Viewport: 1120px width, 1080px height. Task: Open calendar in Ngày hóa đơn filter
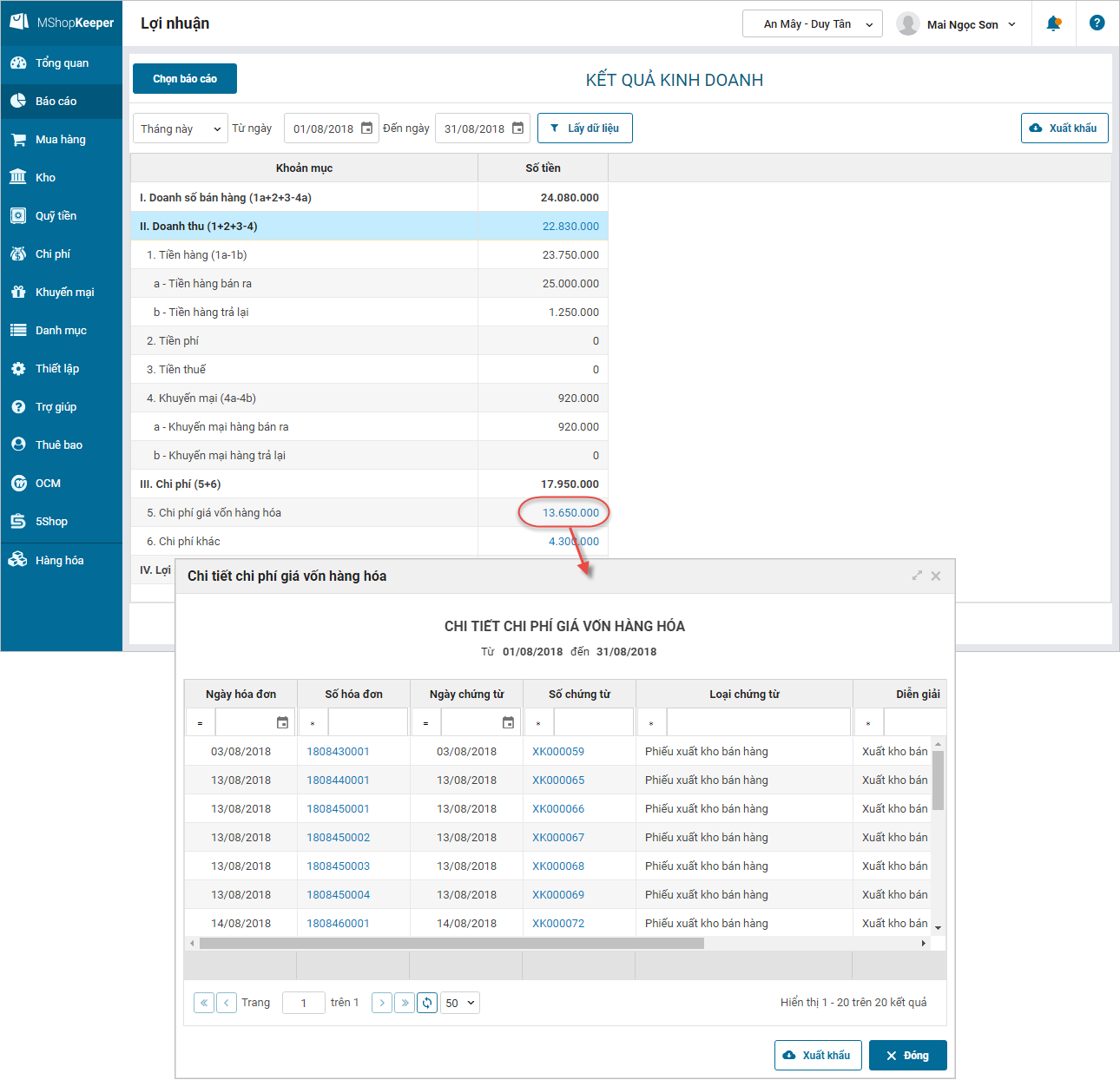pyautogui.click(x=282, y=722)
